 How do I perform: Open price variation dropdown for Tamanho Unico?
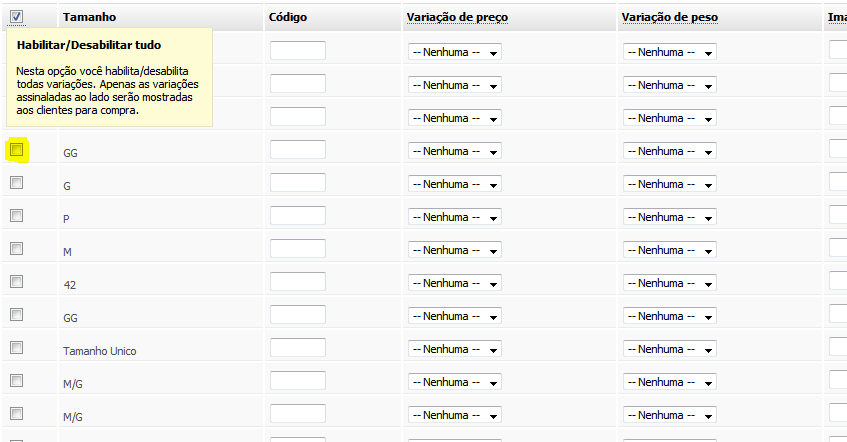455,350
